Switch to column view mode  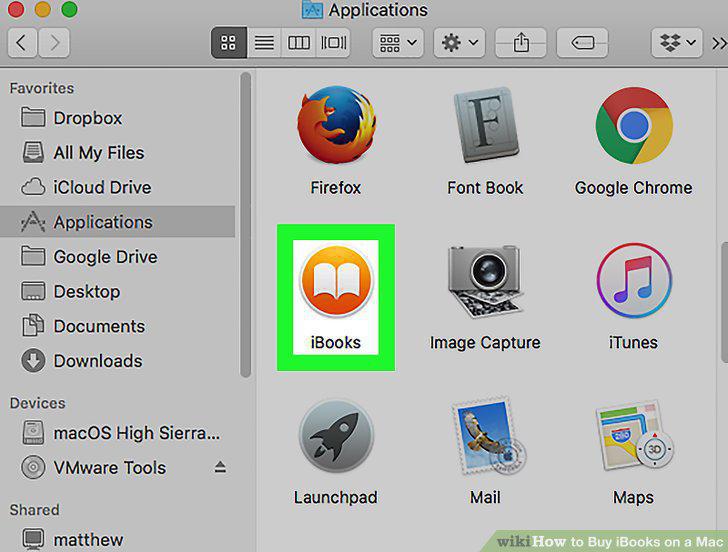(x=299, y=43)
